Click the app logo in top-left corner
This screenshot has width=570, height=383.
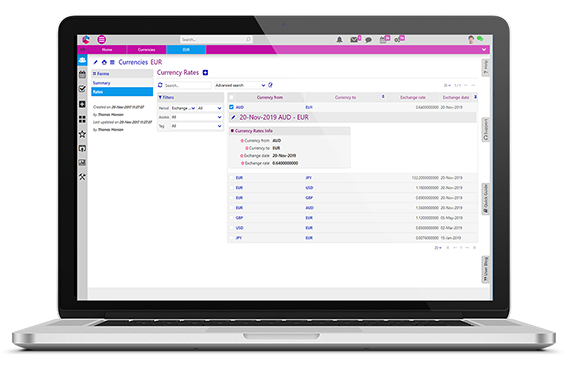click(86, 39)
